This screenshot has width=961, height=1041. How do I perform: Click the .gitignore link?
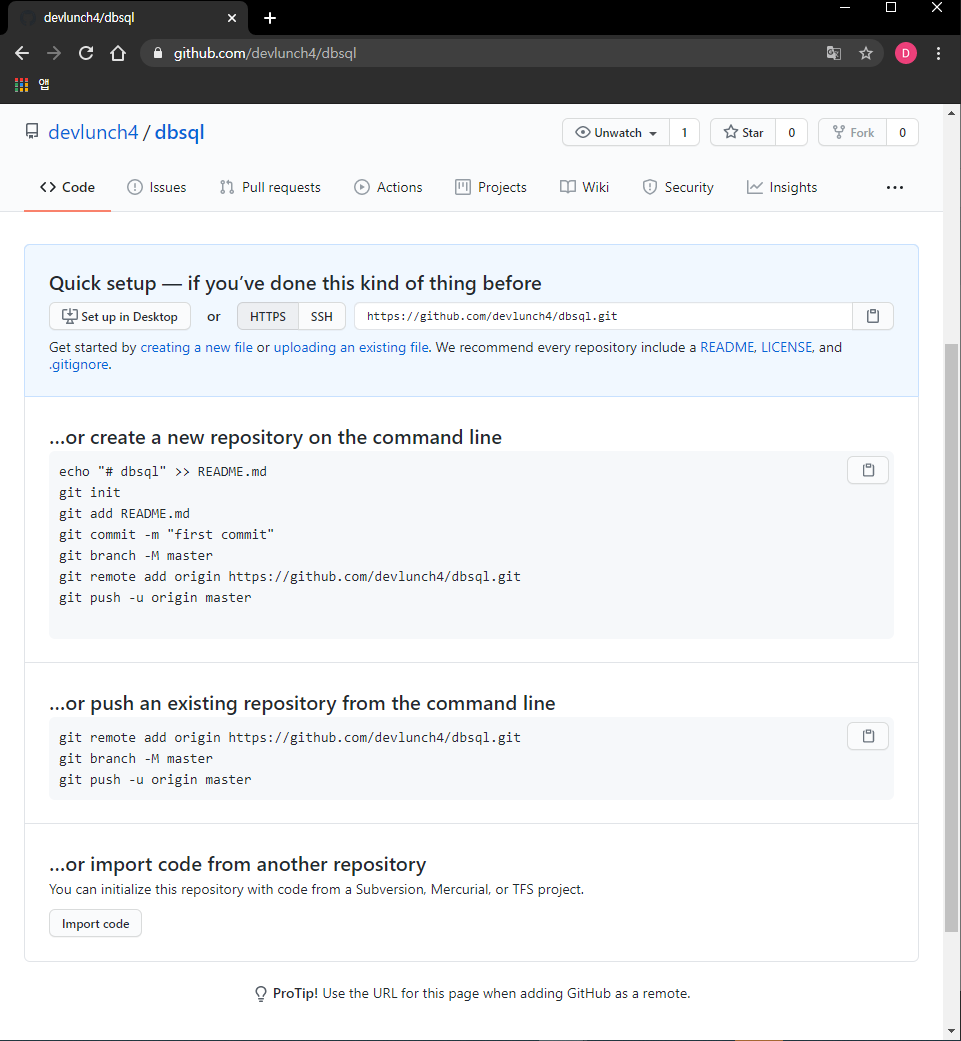point(79,364)
